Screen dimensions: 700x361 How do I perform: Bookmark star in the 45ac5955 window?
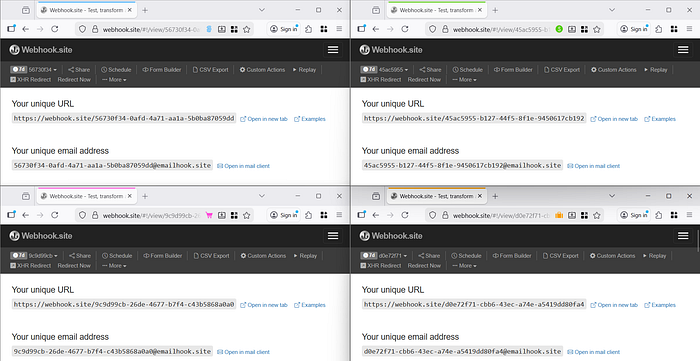coord(596,29)
